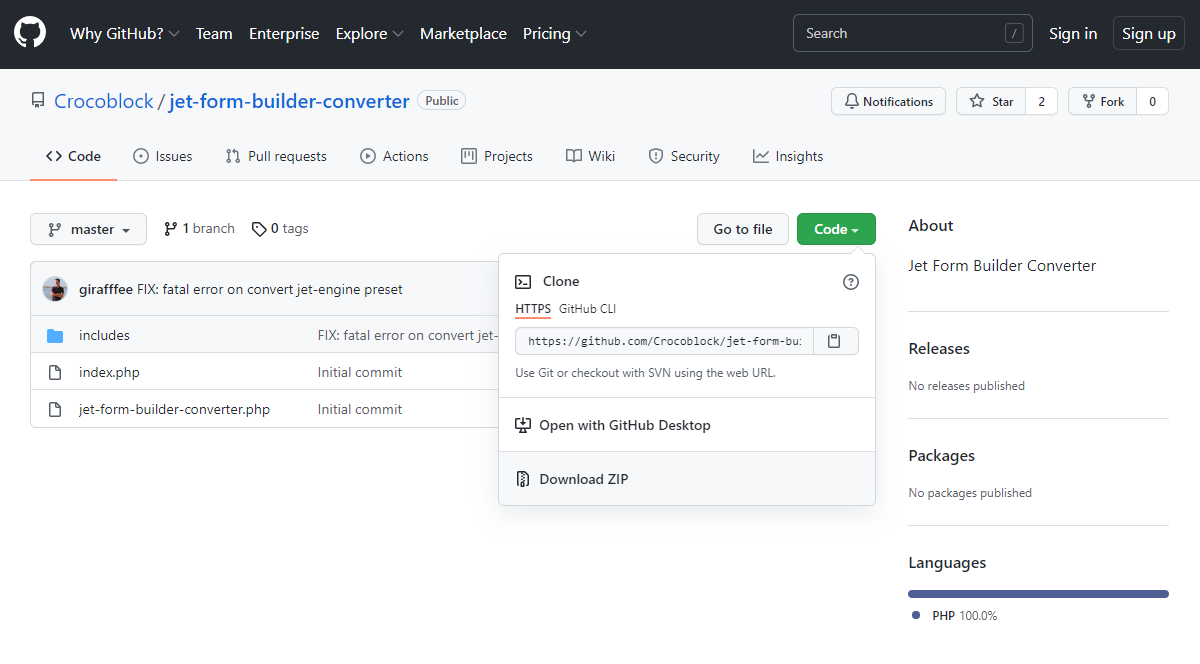Click Open with GitHub Desktop
The width and height of the screenshot is (1200, 664).
coord(625,425)
